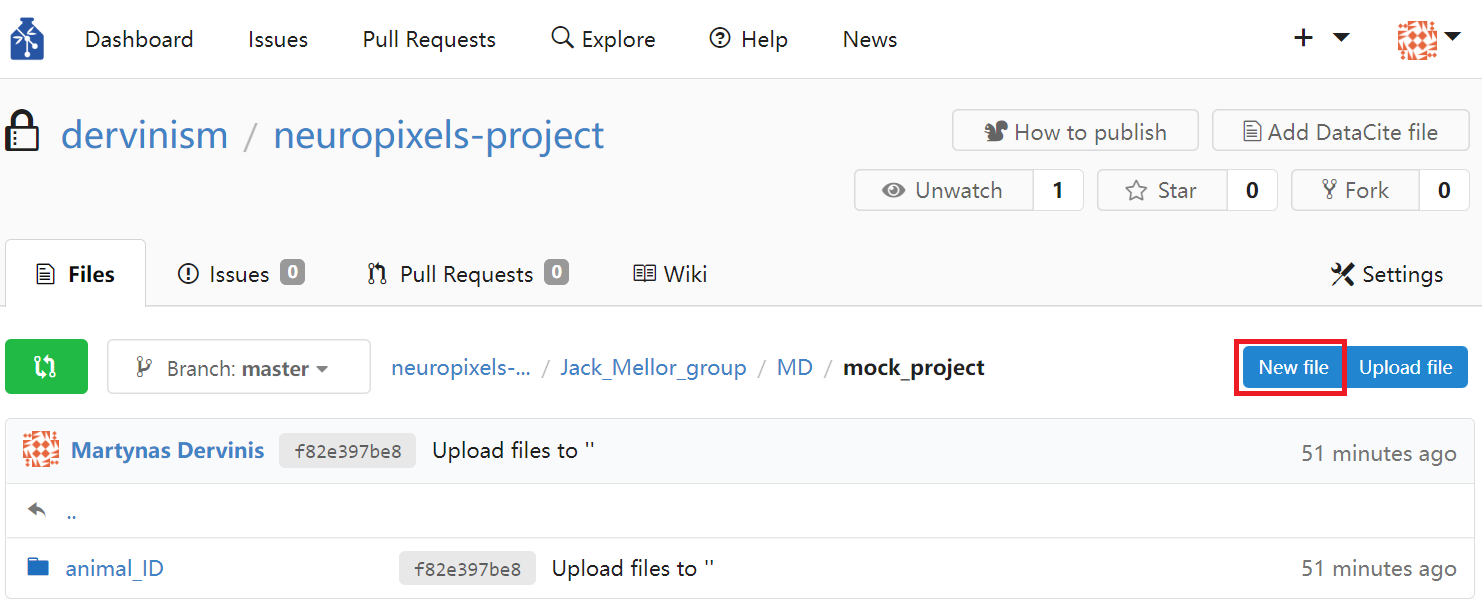Expand the Branch: master selector
Image resolution: width=1482 pixels, height=606 pixels.
pos(238,367)
